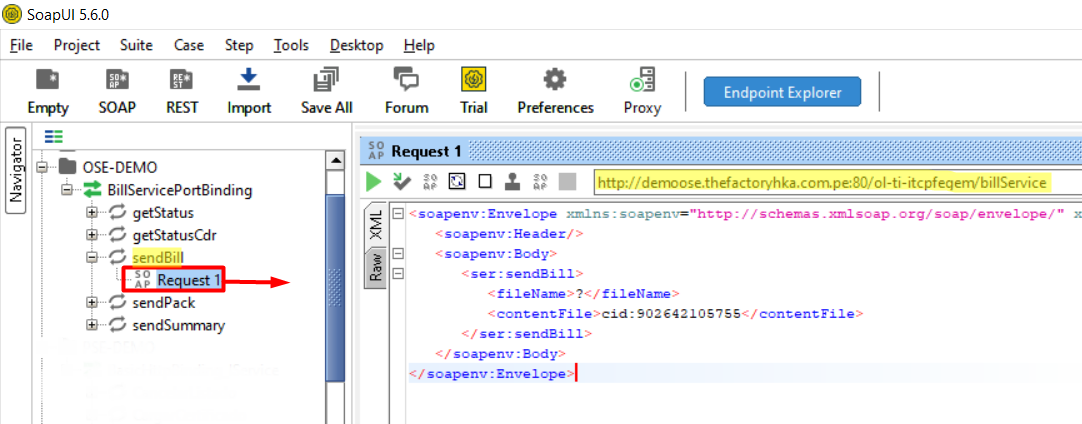Click the navigator vertical scrollbar thumb
The width and height of the screenshot is (1082, 424).
(335, 286)
